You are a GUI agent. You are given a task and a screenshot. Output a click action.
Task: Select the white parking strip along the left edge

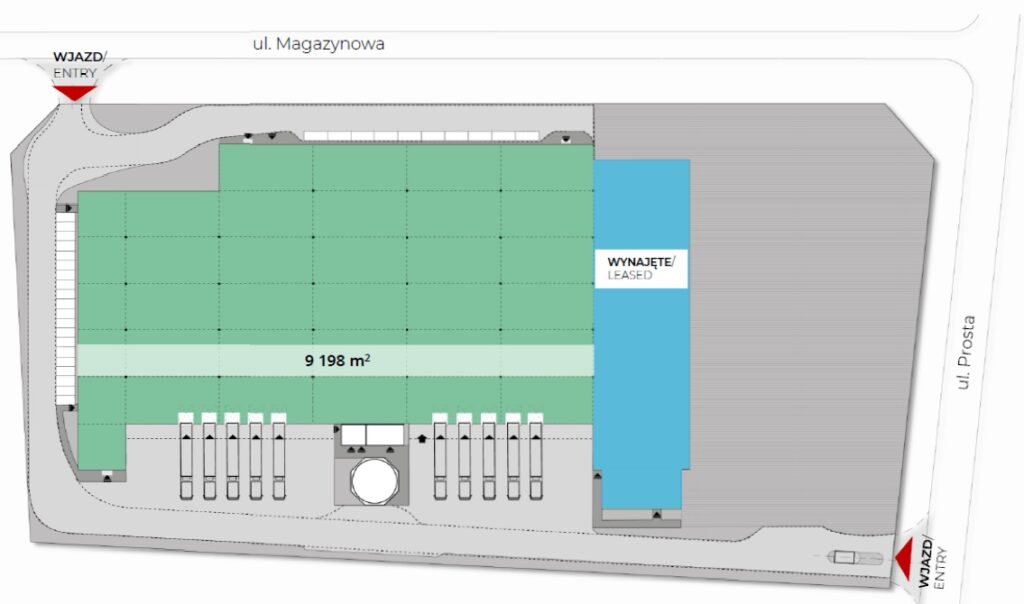click(x=65, y=308)
